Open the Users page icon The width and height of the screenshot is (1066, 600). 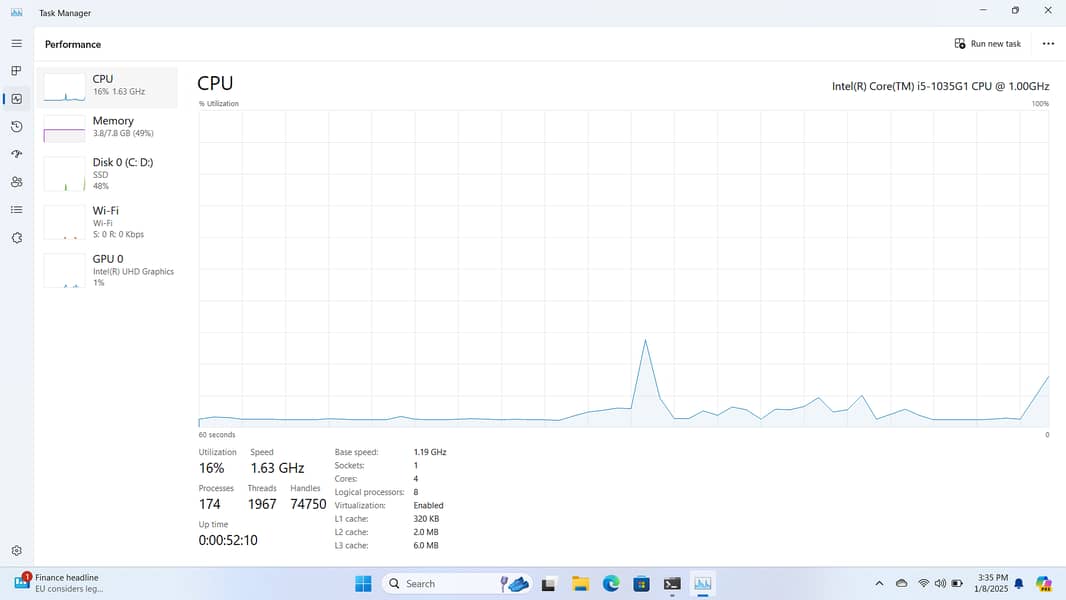coord(16,182)
